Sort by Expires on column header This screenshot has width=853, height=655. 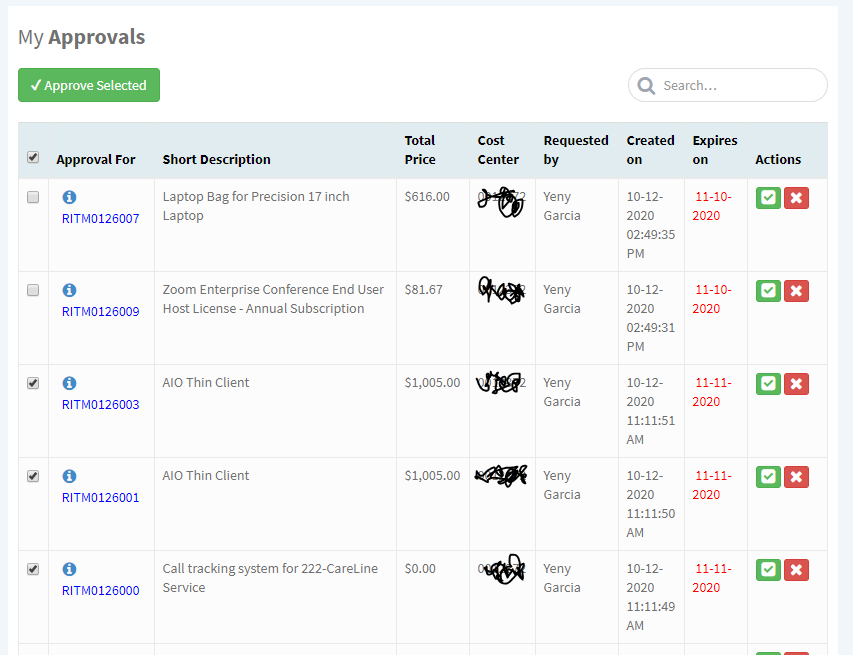[714, 150]
